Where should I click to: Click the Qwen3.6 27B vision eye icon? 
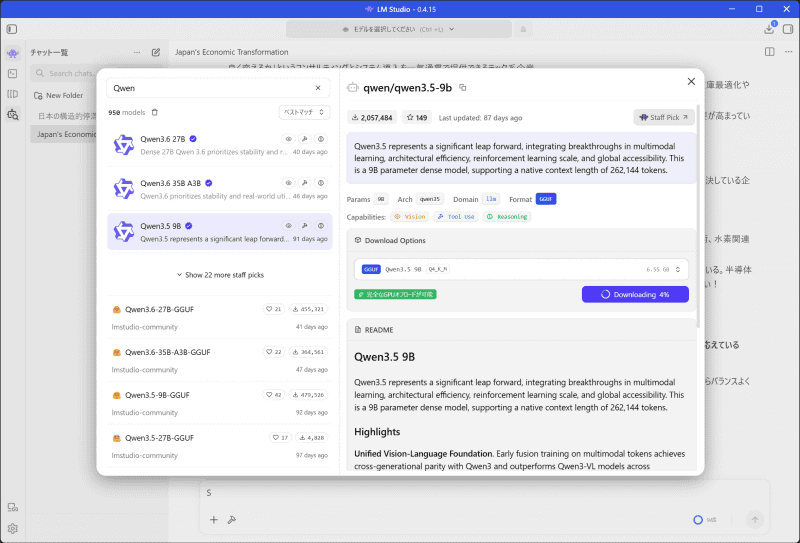(x=288, y=139)
